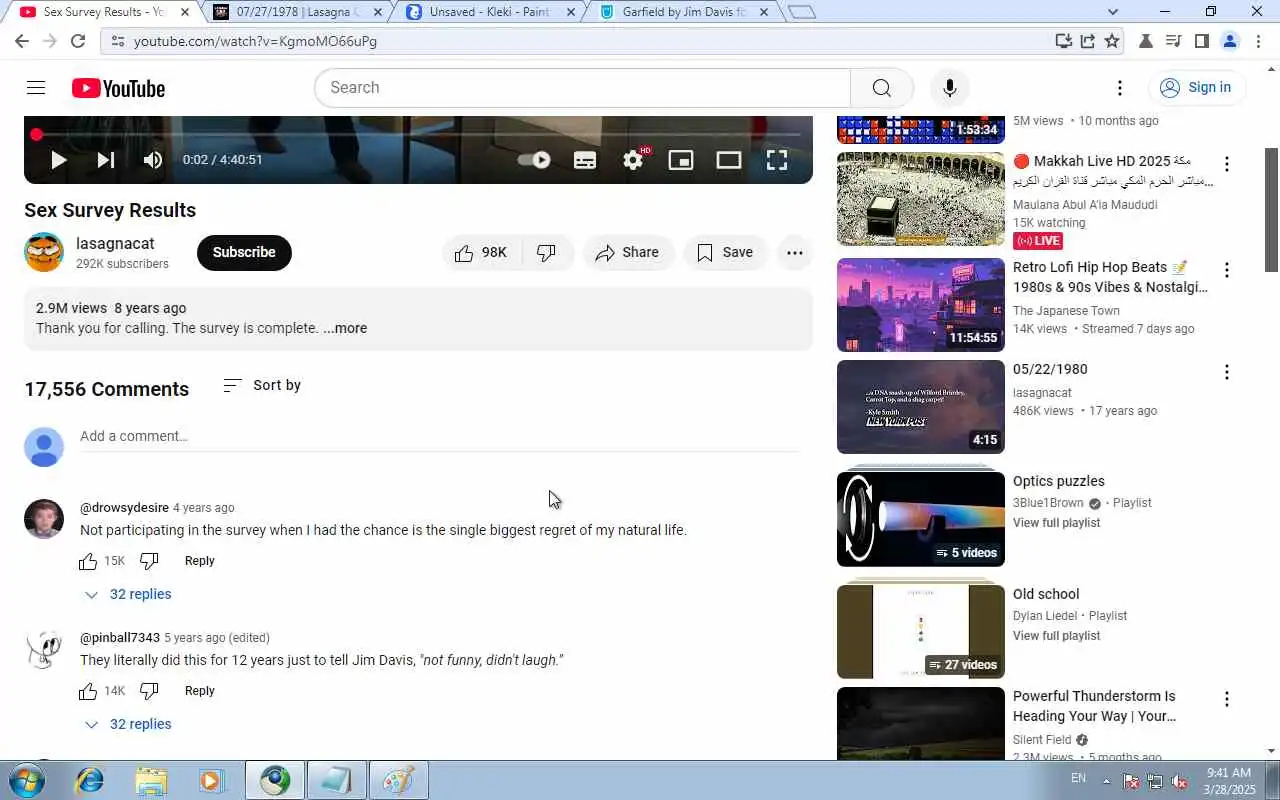Go to the YouTube home logo
1280x800 pixels.
tap(118, 88)
